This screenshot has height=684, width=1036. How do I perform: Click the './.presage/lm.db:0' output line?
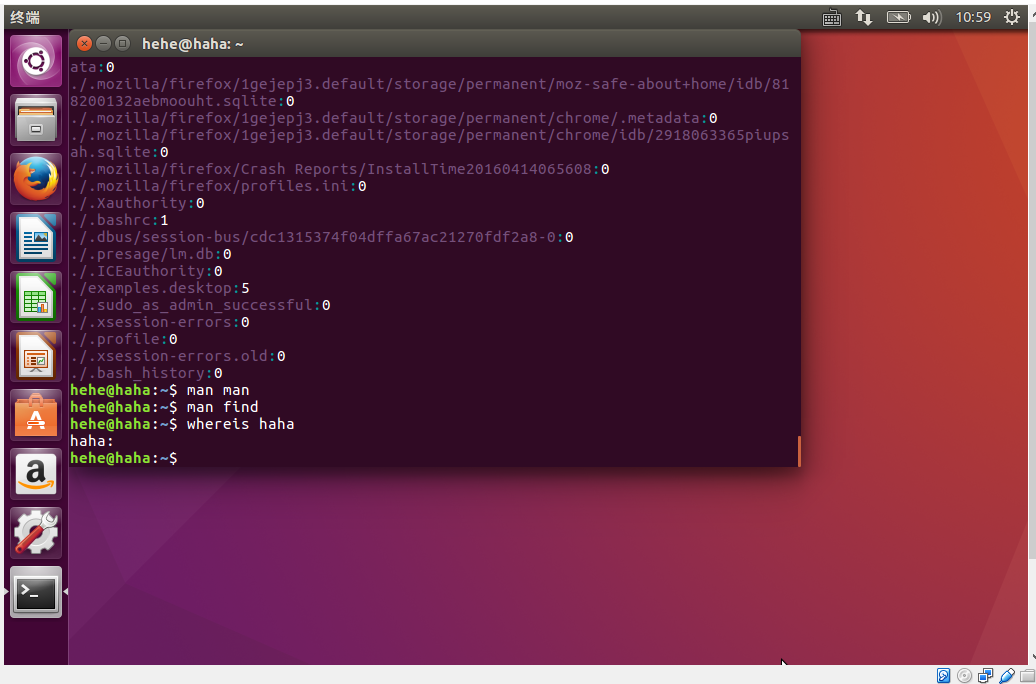151,254
